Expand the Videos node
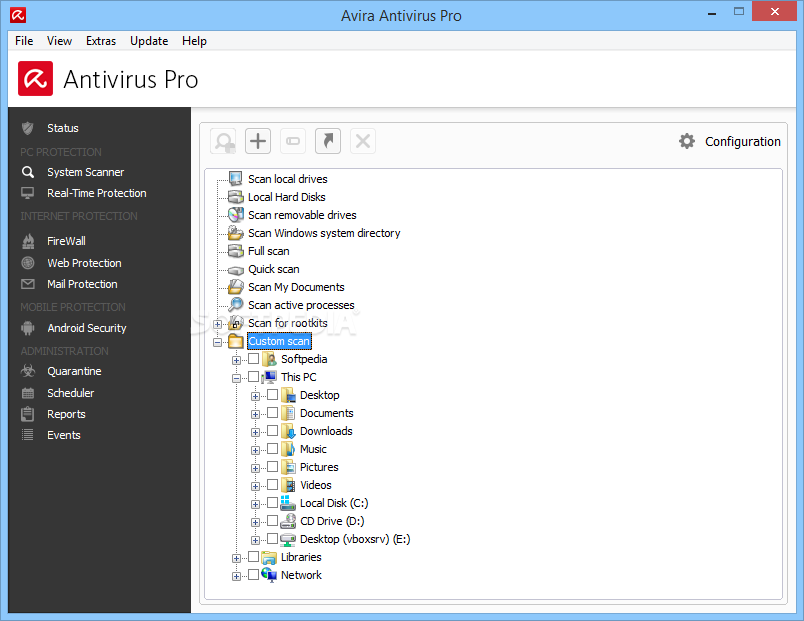The width and height of the screenshot is (804, 621). tap(255, 486)
